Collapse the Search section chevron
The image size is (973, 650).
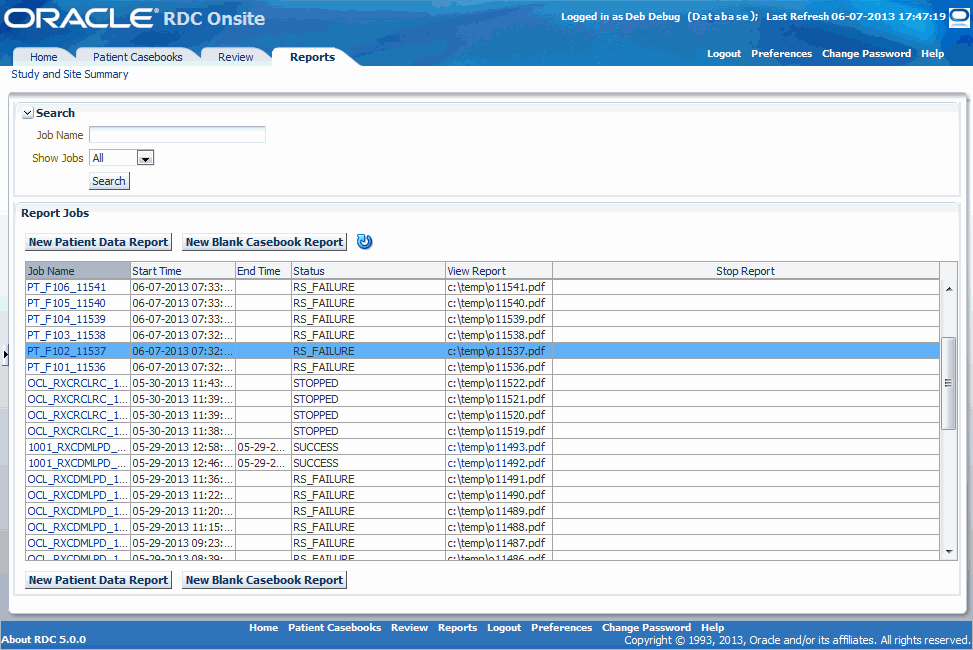click(27, 113)
